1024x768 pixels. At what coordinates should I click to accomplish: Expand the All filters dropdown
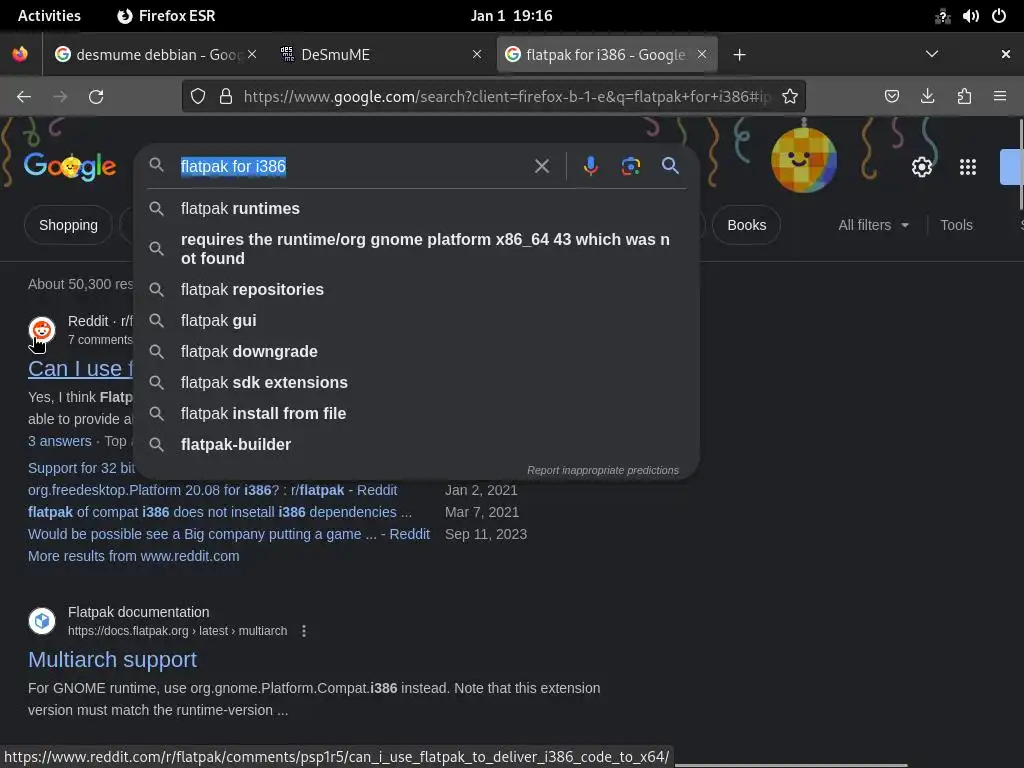873,225
